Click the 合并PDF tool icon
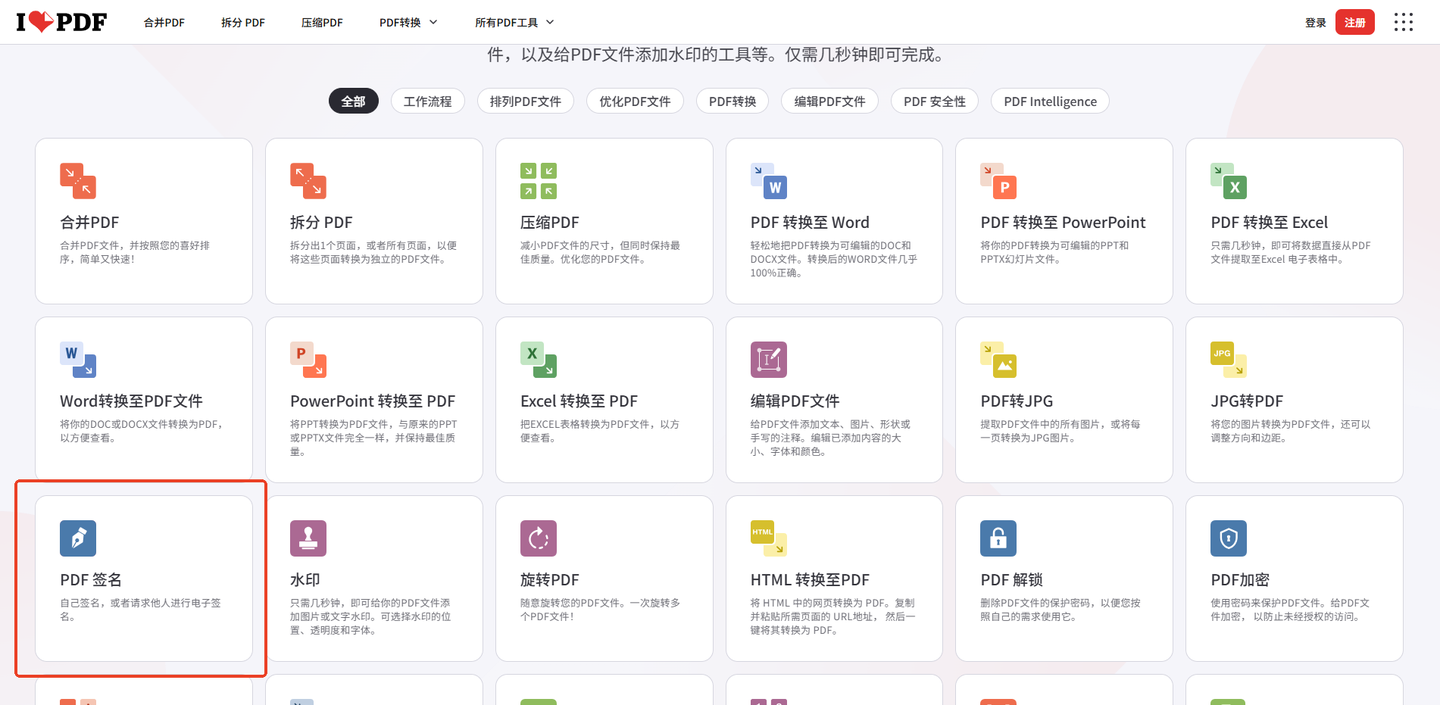Screen dimensions: 1440x705 [x=78, y=181]
